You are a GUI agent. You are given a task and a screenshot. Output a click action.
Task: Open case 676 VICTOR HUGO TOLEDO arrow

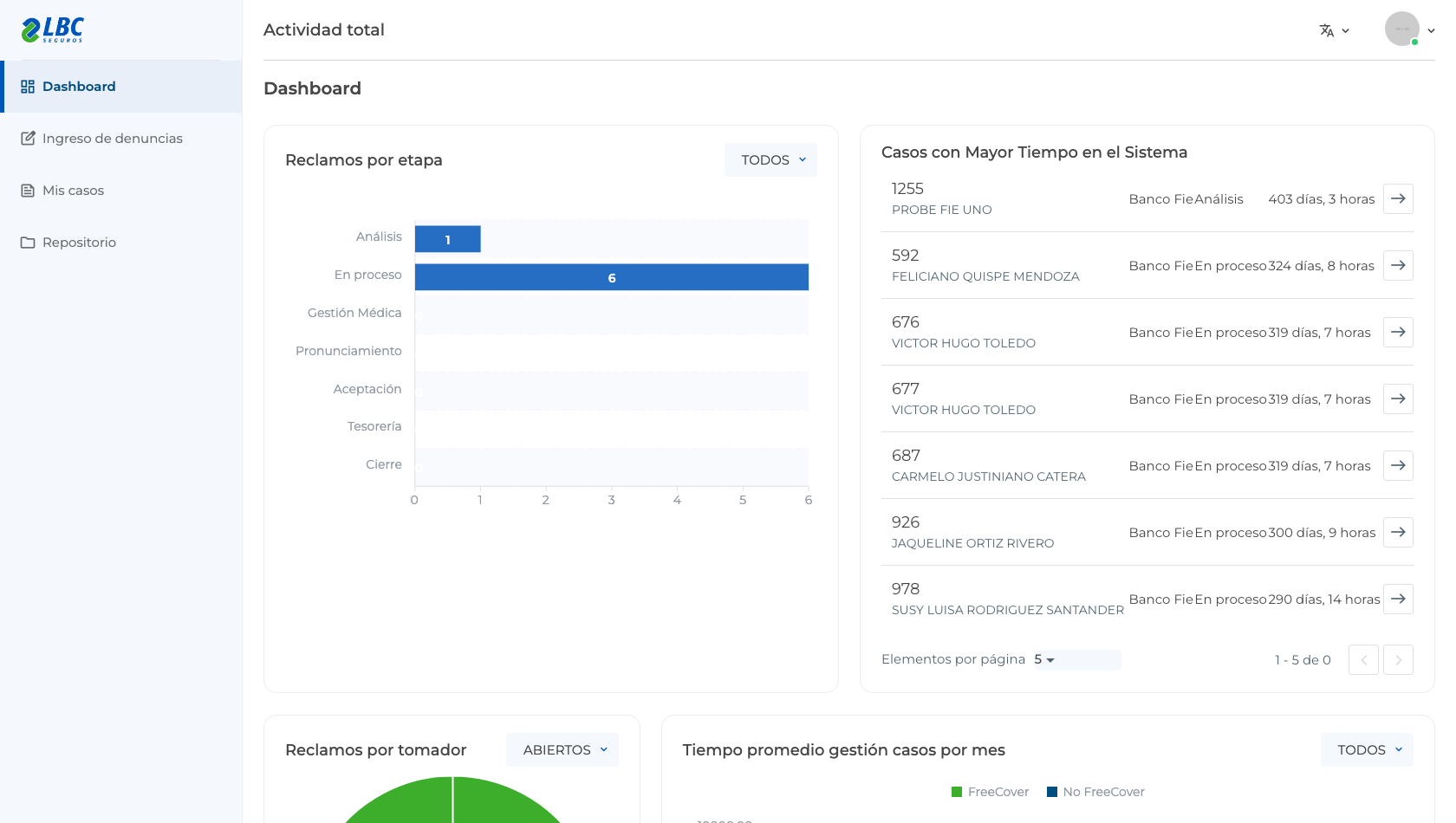coord(1398,333)
